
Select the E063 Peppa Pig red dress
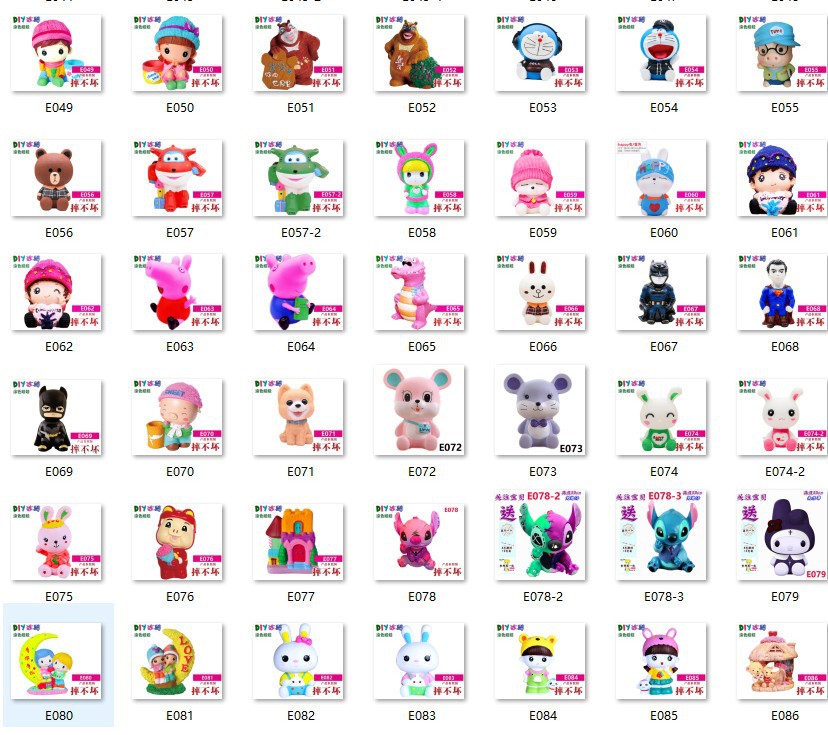(177, 292)
